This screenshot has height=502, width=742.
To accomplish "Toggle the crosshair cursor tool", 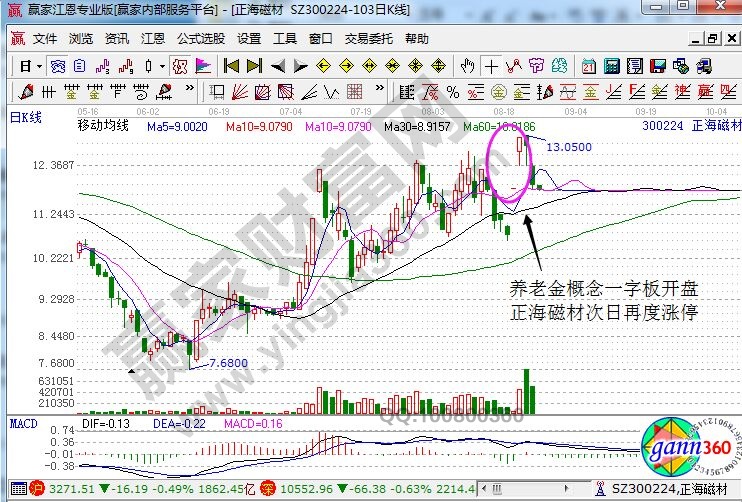I will pyautogui.click(x=491, y=66).
